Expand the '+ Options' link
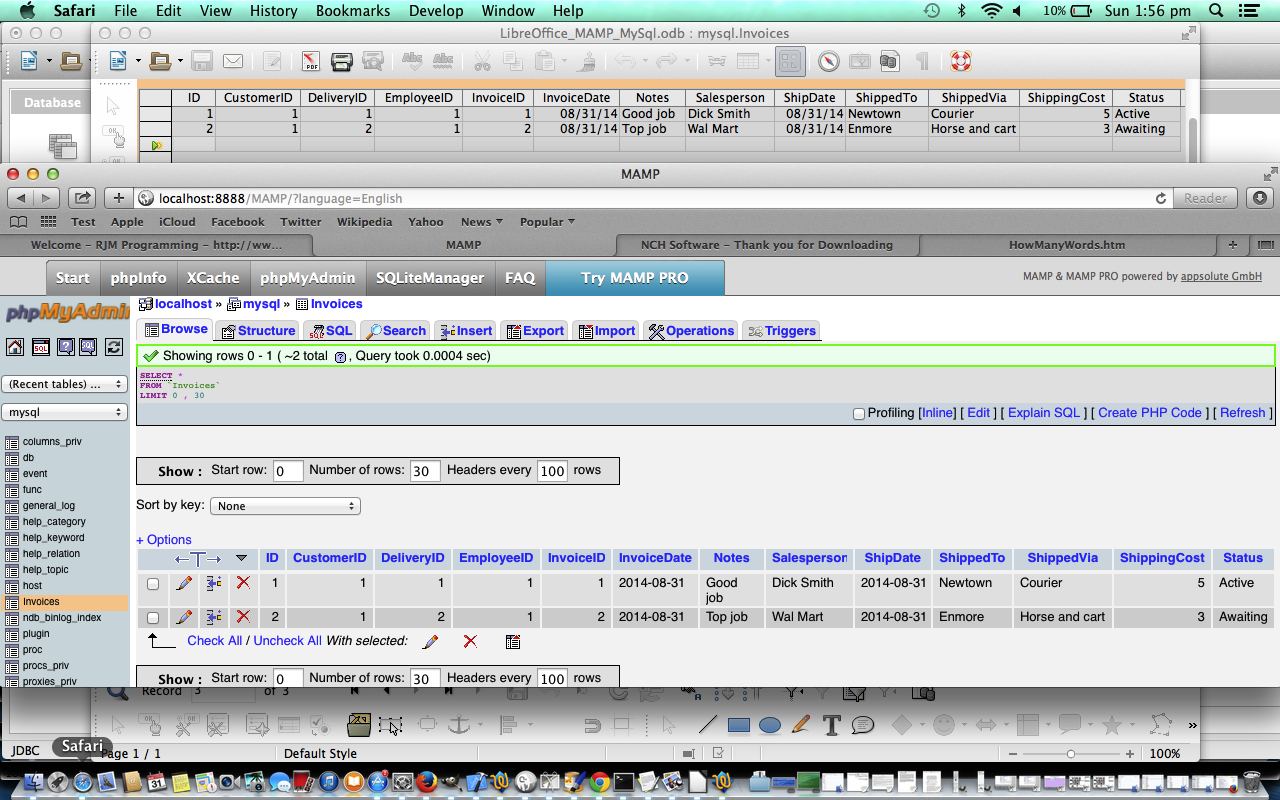This screenshot has height=800, width=1280. click(164, 539)
